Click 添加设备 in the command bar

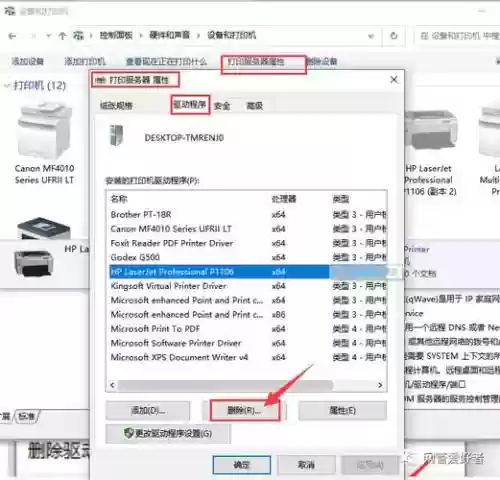click(27, 61)
